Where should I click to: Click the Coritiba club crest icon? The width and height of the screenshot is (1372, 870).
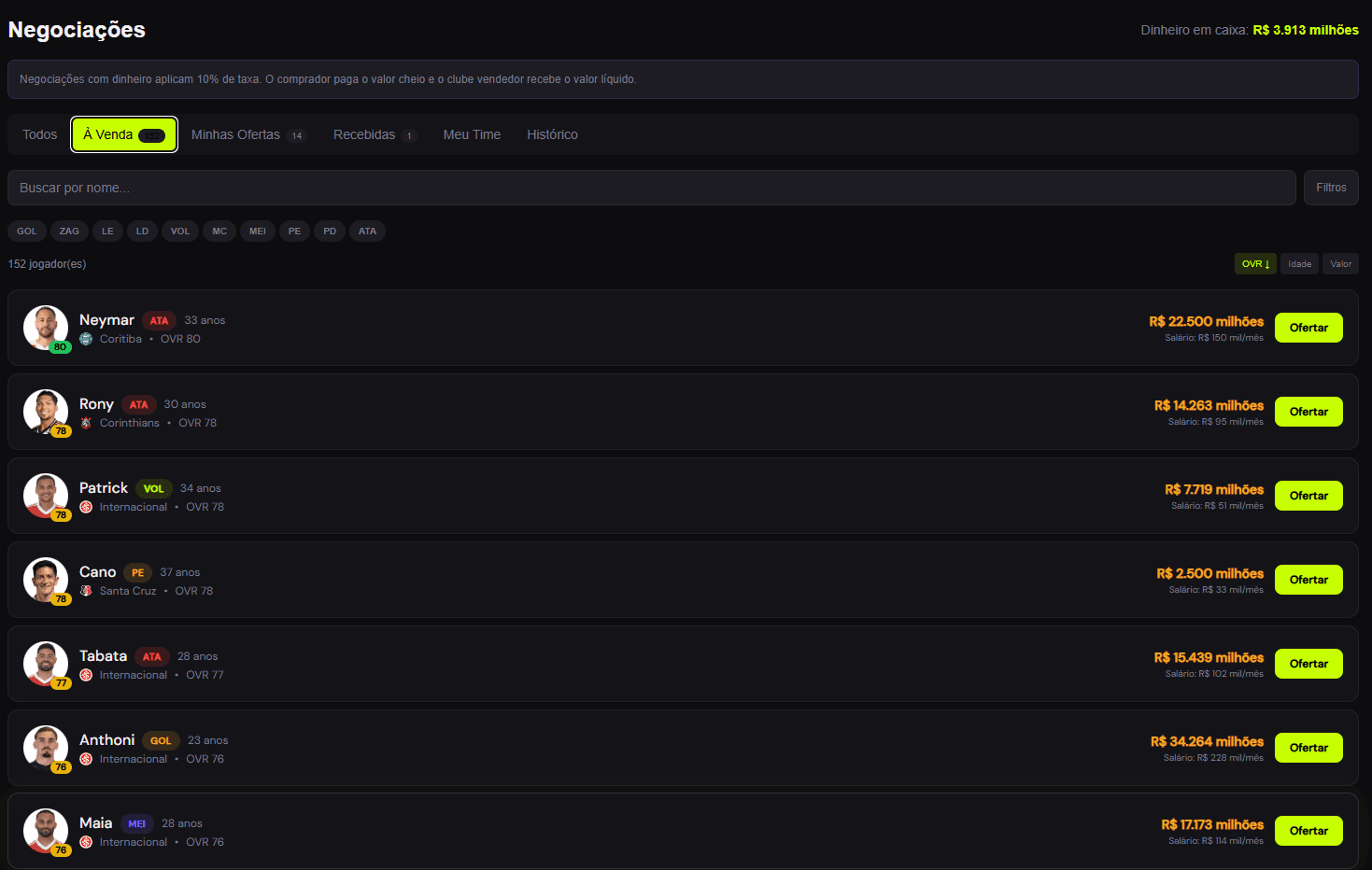click(86, 339)
